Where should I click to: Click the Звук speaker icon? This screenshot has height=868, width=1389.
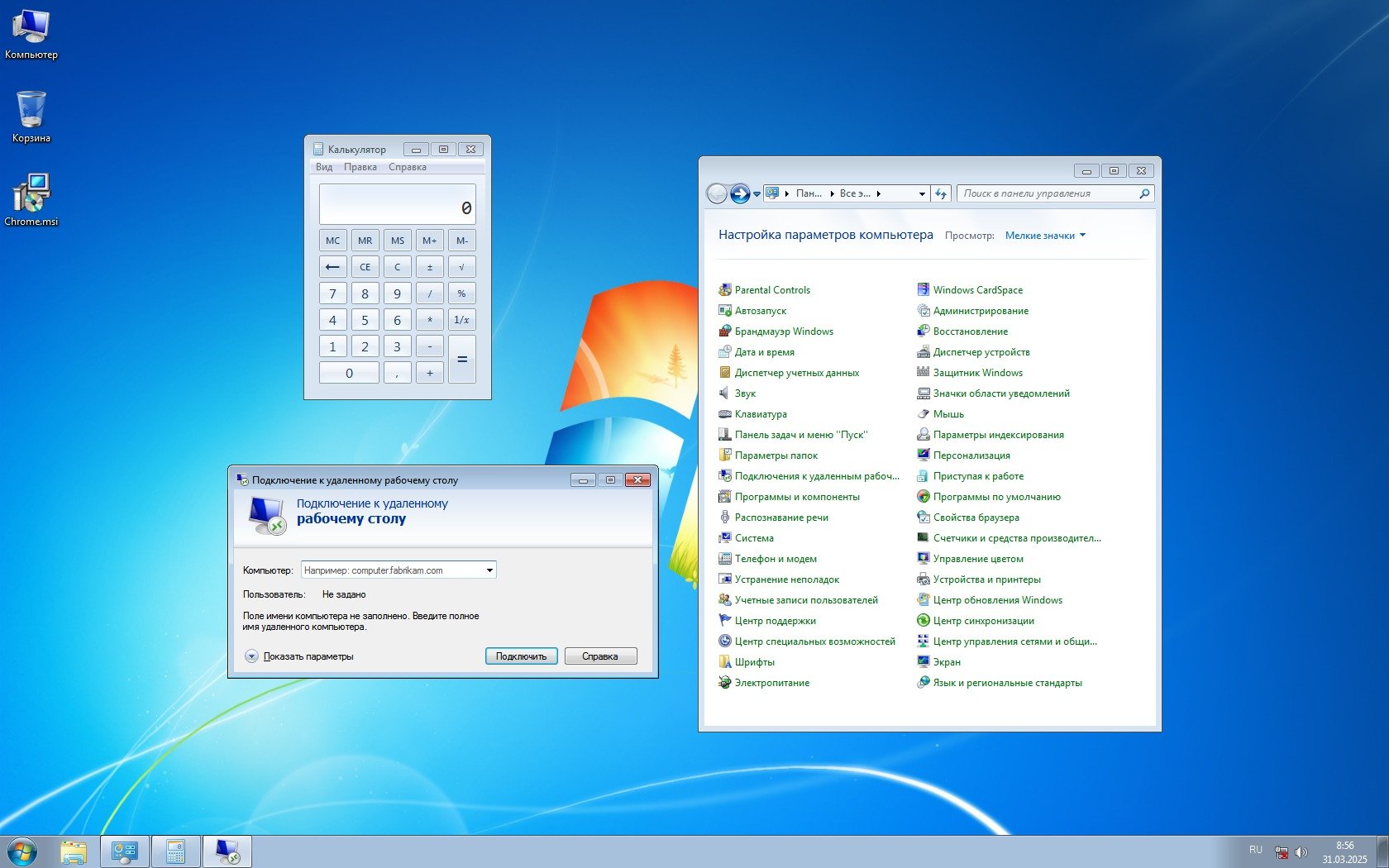[x=725, y=393]
